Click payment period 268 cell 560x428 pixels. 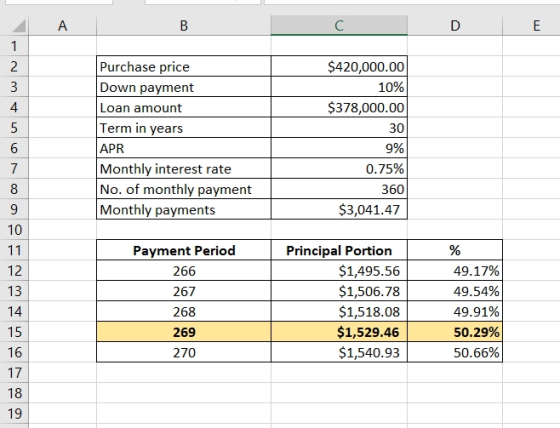pyautogui.click(x=184, y=311)
